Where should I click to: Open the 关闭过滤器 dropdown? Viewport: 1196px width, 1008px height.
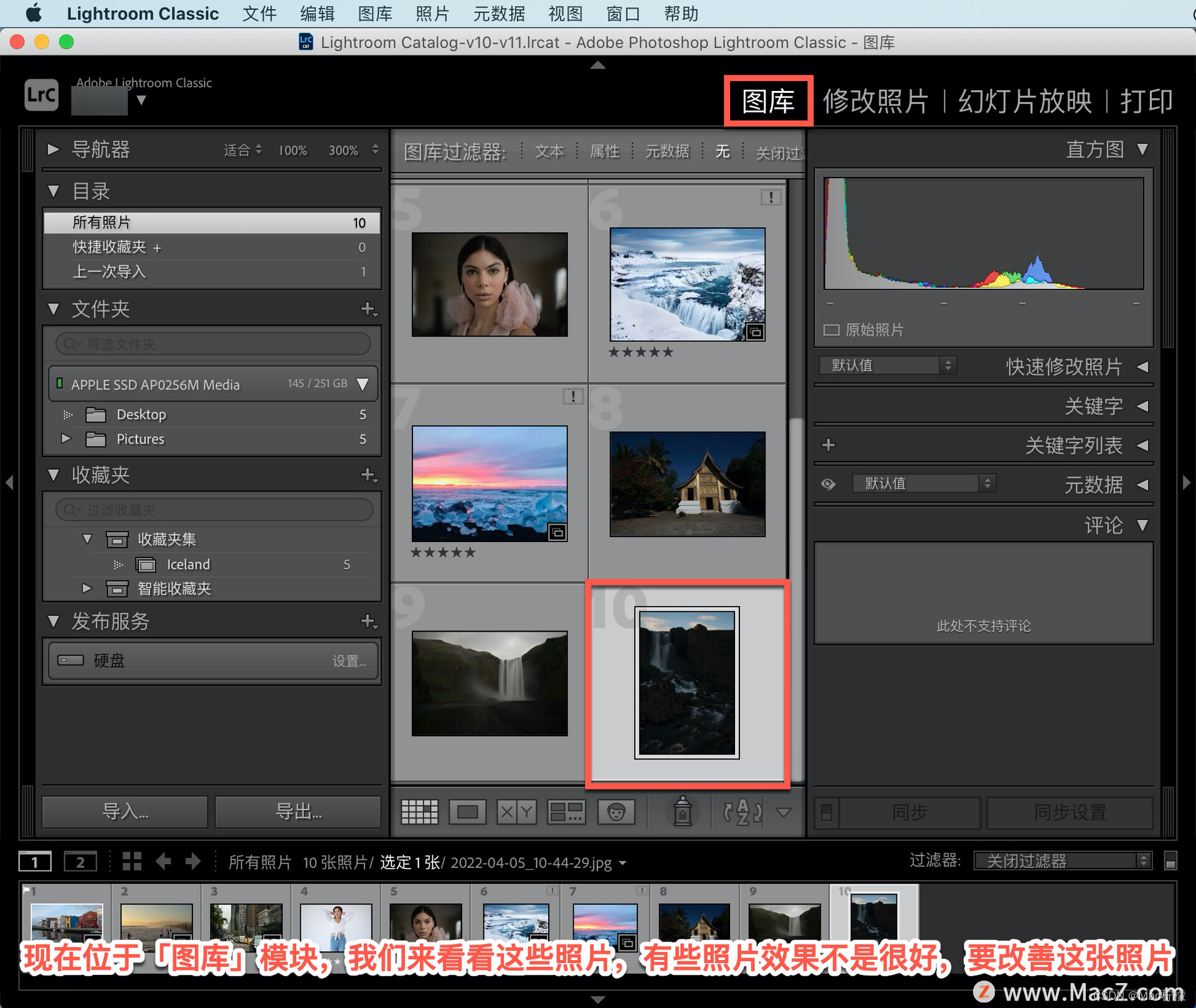click(x=1061, y=862)
